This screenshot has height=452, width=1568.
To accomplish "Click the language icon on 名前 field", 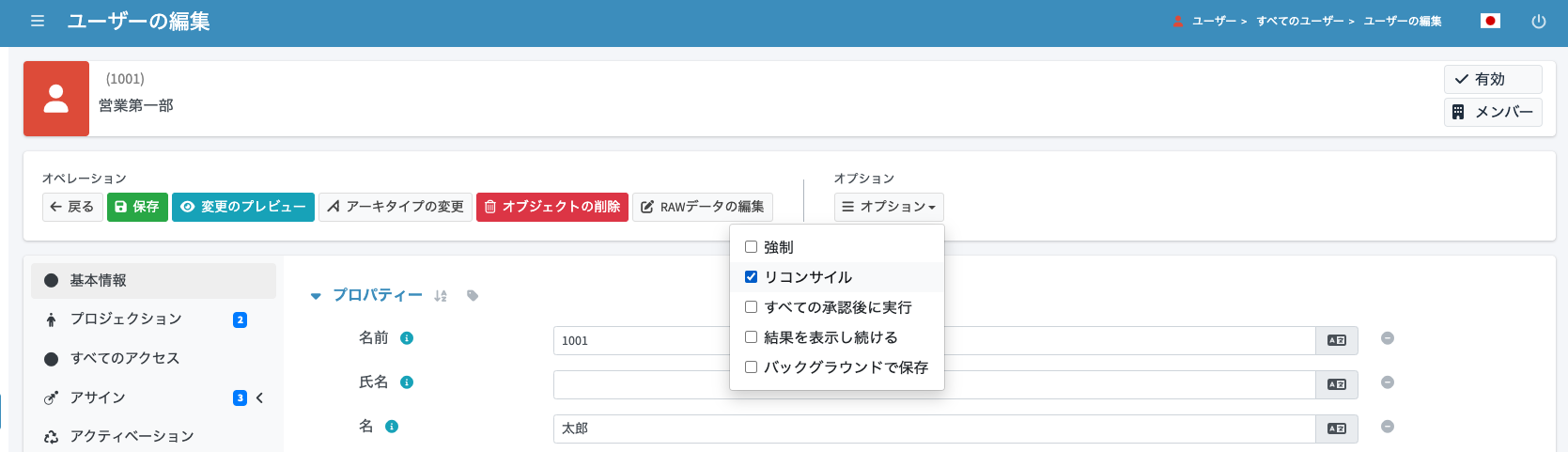I will click(1337, 340).
